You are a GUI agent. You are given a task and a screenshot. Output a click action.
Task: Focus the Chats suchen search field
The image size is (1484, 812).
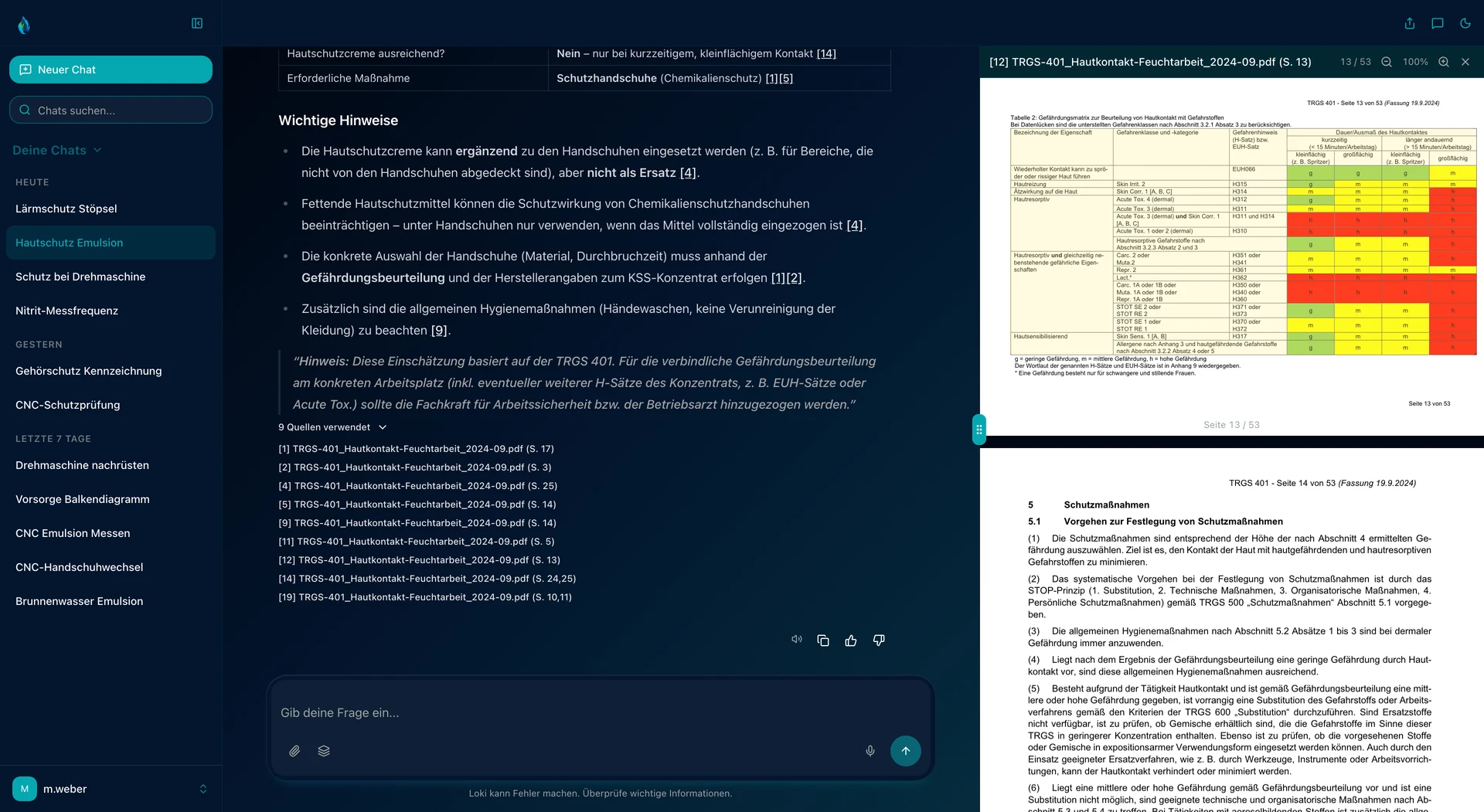tap(111, 110)
